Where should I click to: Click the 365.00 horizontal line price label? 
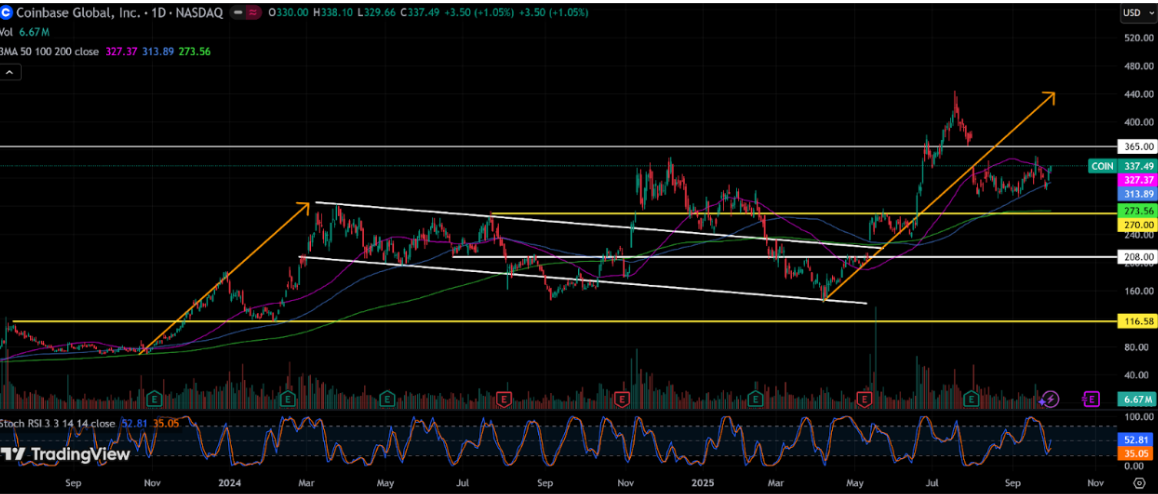click(x=1135, y=146)
